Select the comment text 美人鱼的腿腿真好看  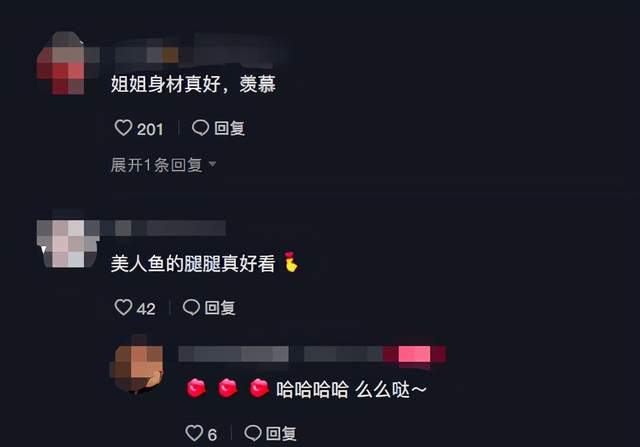coord(193,263)
